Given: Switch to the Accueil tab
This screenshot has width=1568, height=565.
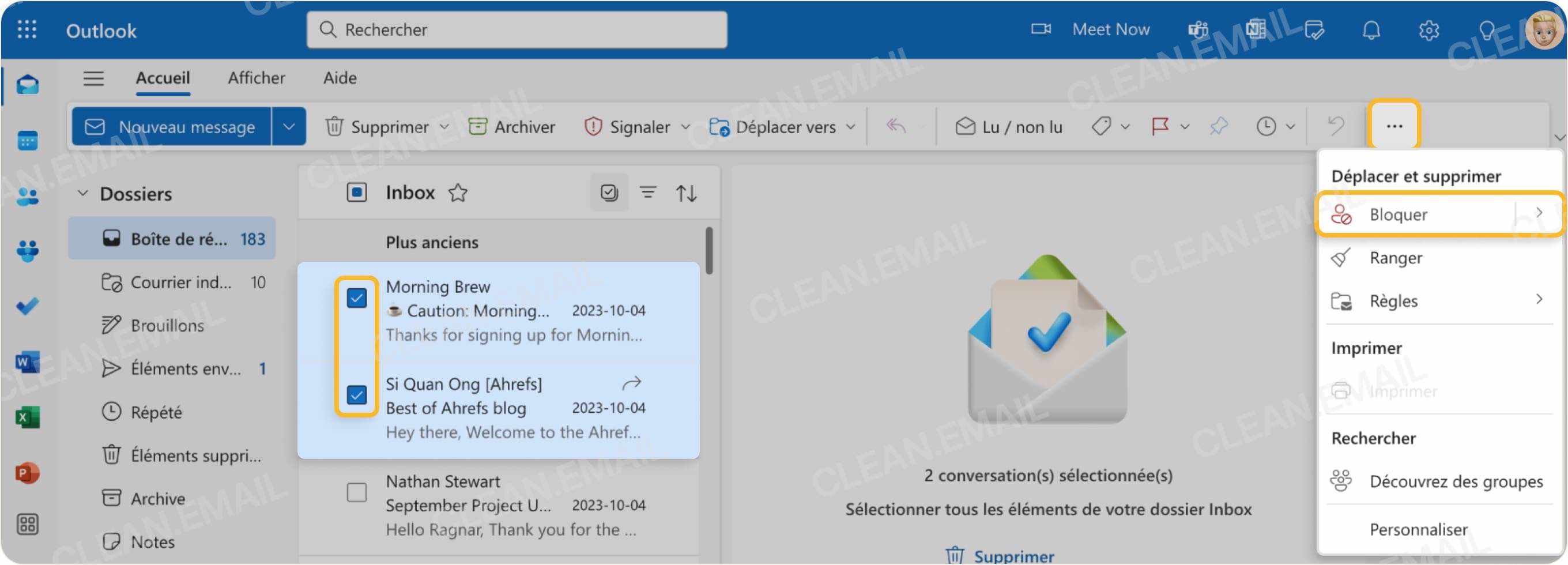Looking at the screenshot, I should pyautogui.click(x=163, y=78).
